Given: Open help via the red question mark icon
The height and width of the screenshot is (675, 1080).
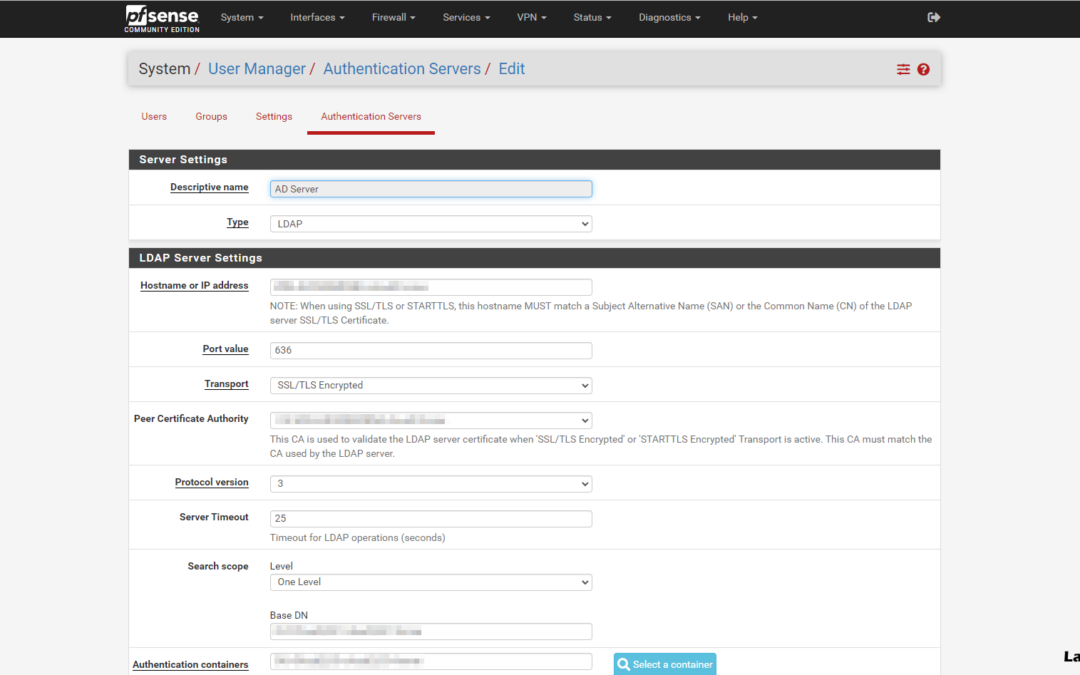Looking at the screenshot, I should pos(922,69).
